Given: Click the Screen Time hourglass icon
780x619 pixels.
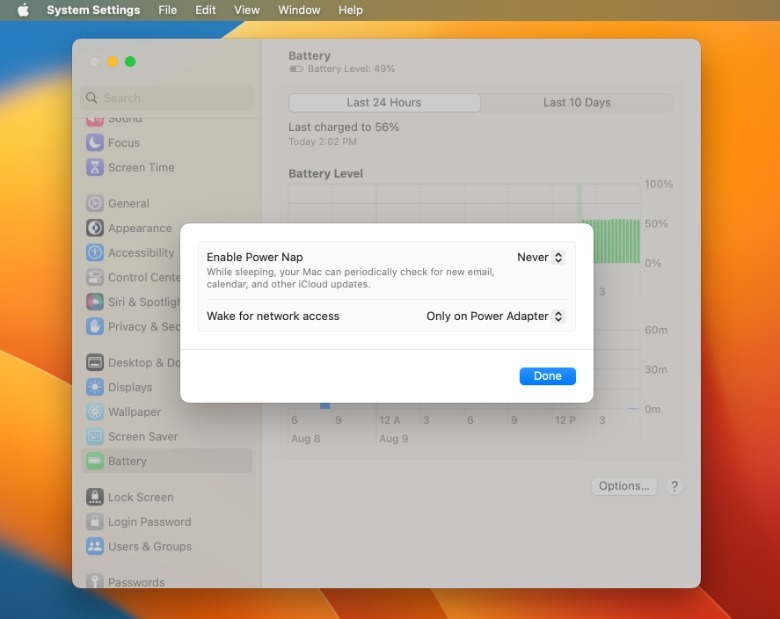Looking at the screenshot, I should (94, 168).
